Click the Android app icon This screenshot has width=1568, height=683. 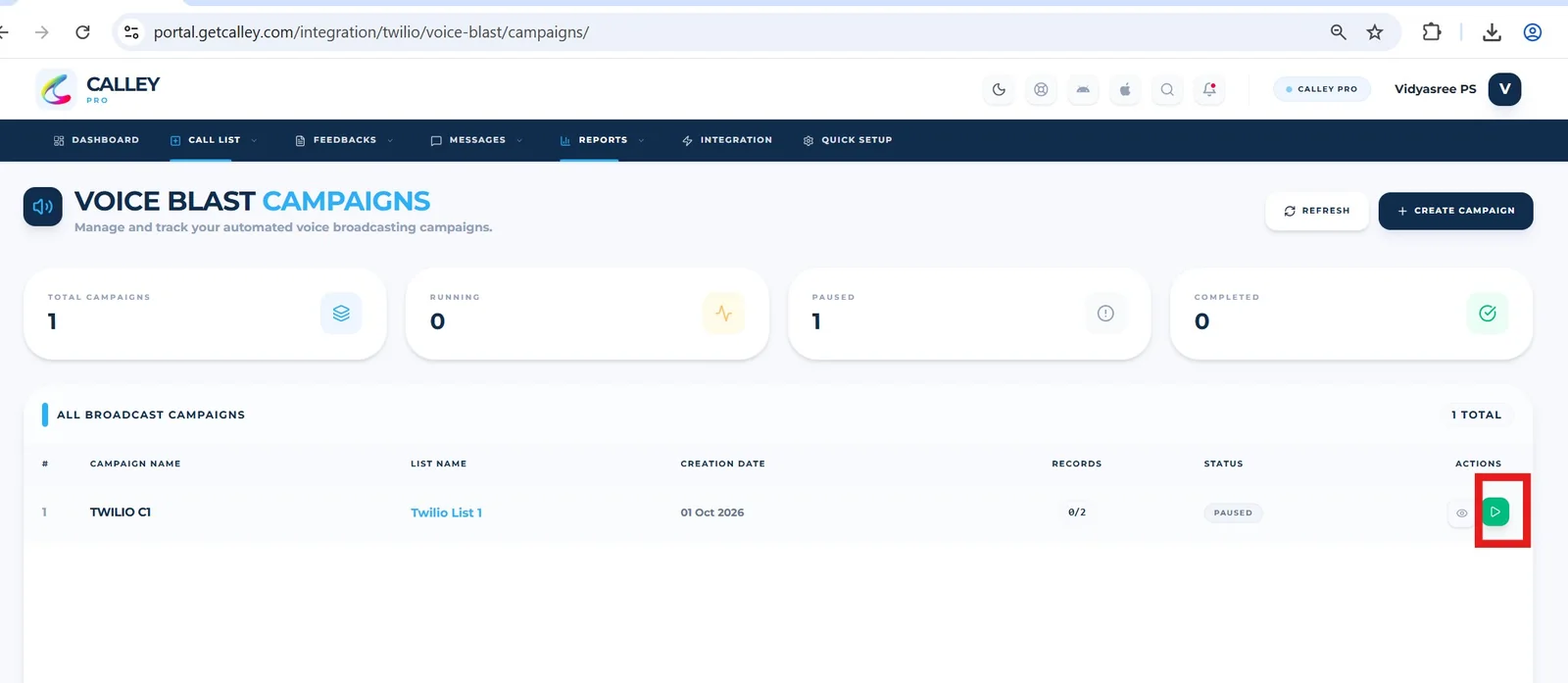click(x=1083, y=89)
